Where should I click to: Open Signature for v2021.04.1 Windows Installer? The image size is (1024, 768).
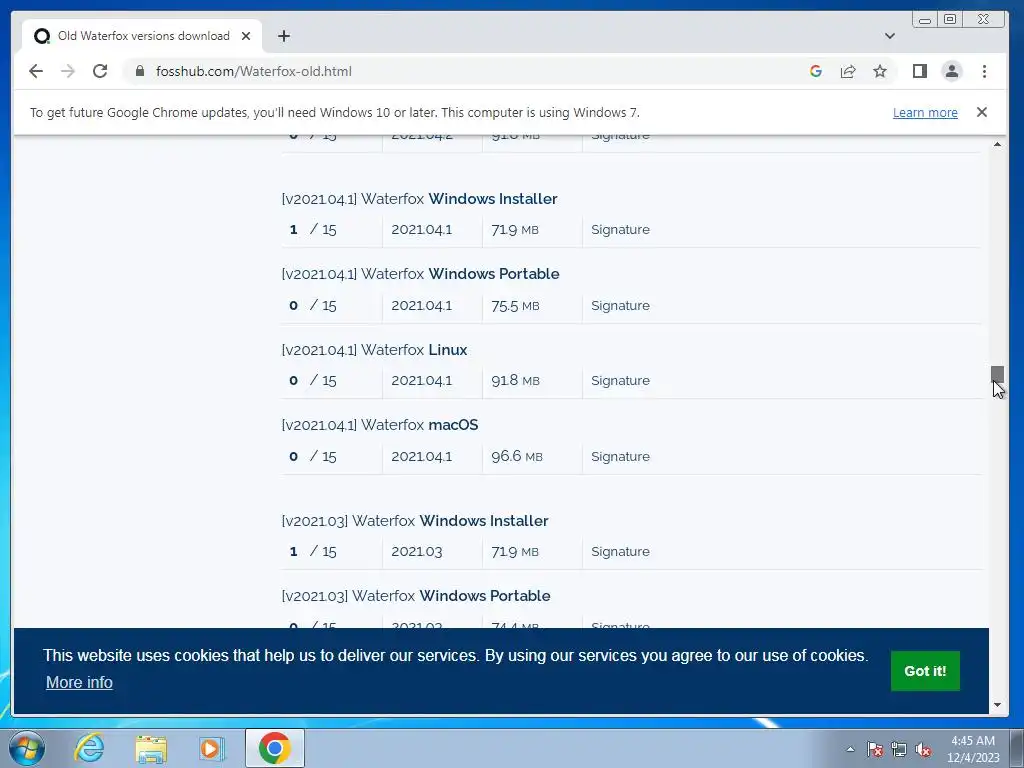(x=620, y=230)
